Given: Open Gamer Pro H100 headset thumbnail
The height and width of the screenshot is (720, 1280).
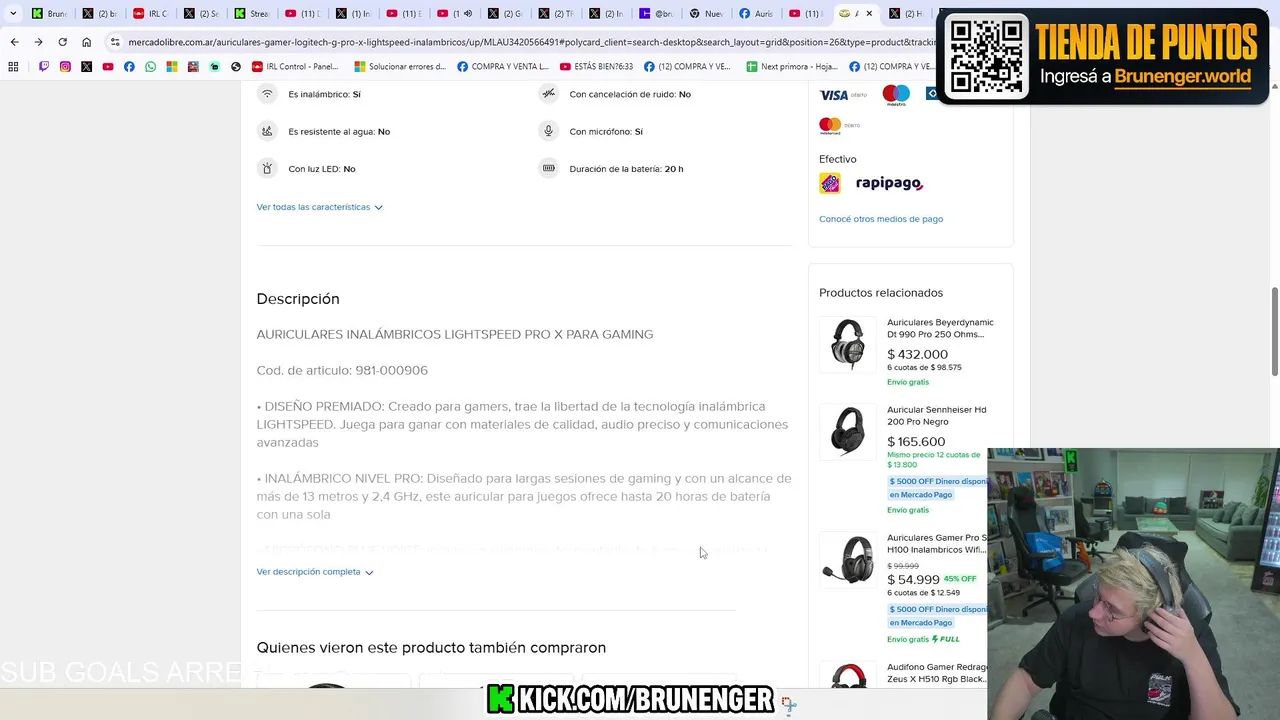Looking at the screenshot, I should 848,559.
